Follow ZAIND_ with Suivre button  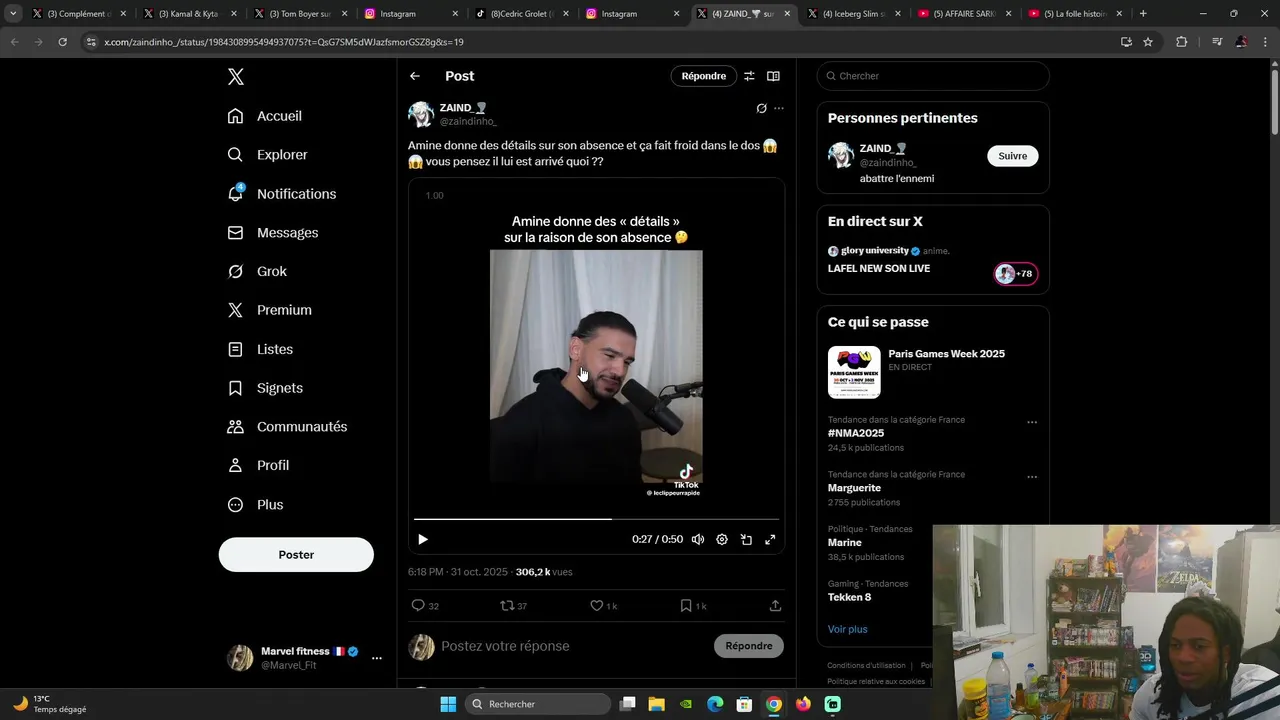click(x=1013, y=156)
